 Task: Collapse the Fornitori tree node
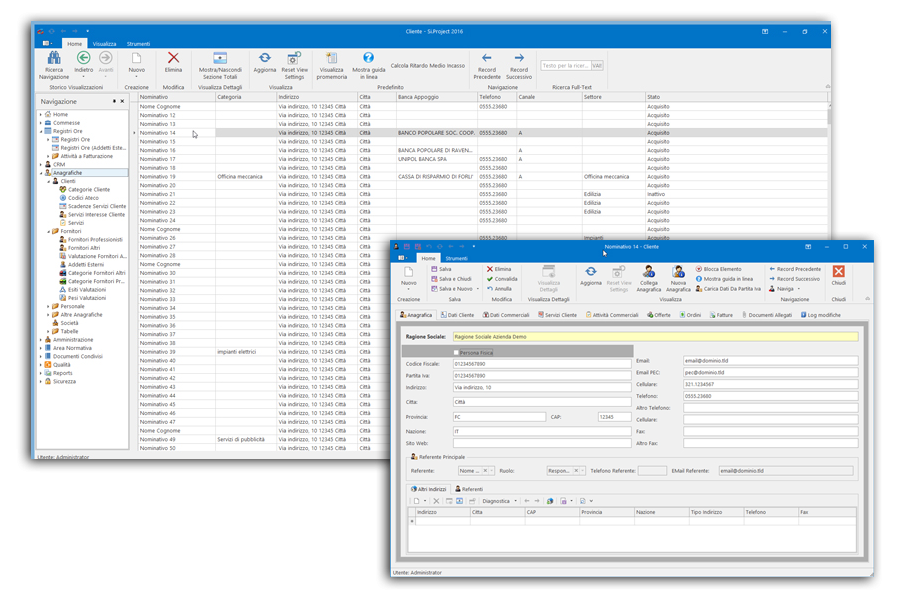pyautogui.click(x=48, y=231)
